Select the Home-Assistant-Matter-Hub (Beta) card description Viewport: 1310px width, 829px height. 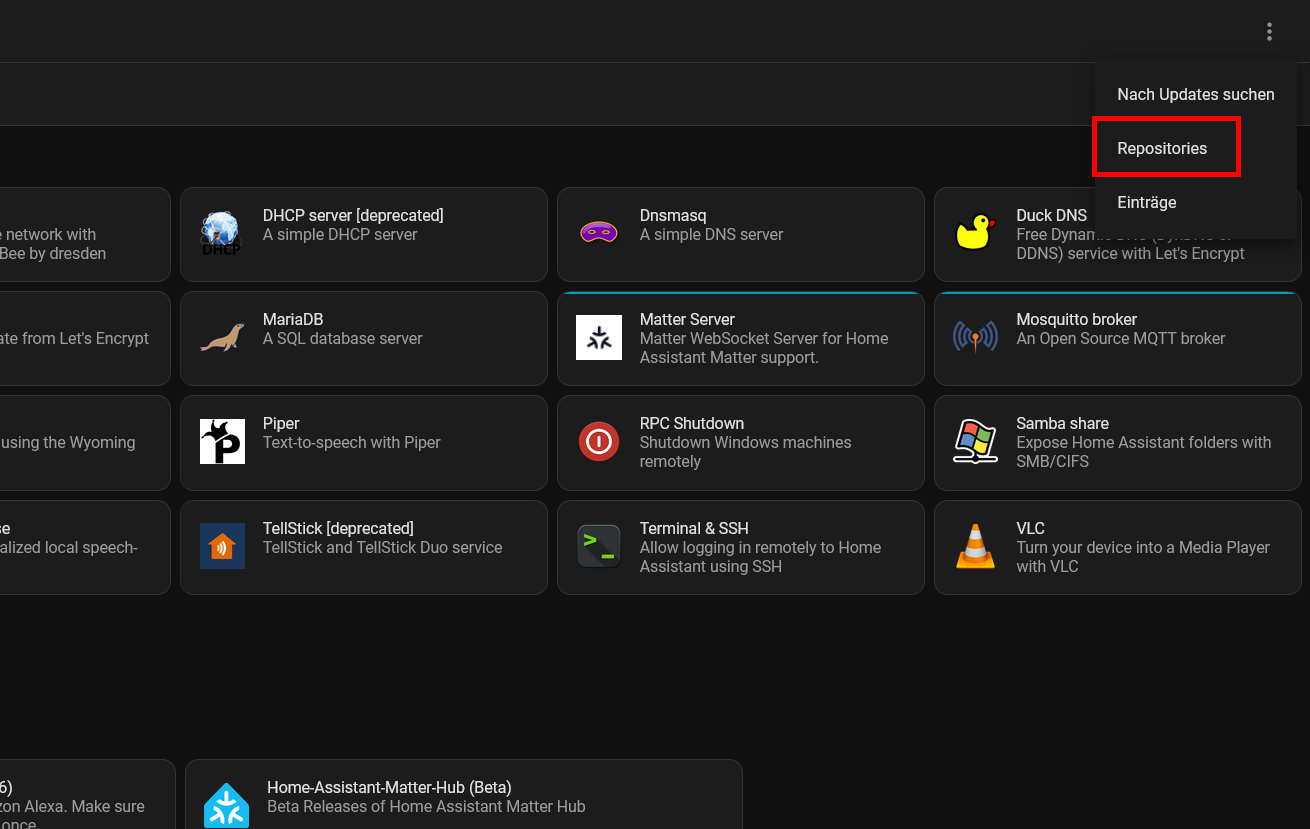tap(426, 806)
